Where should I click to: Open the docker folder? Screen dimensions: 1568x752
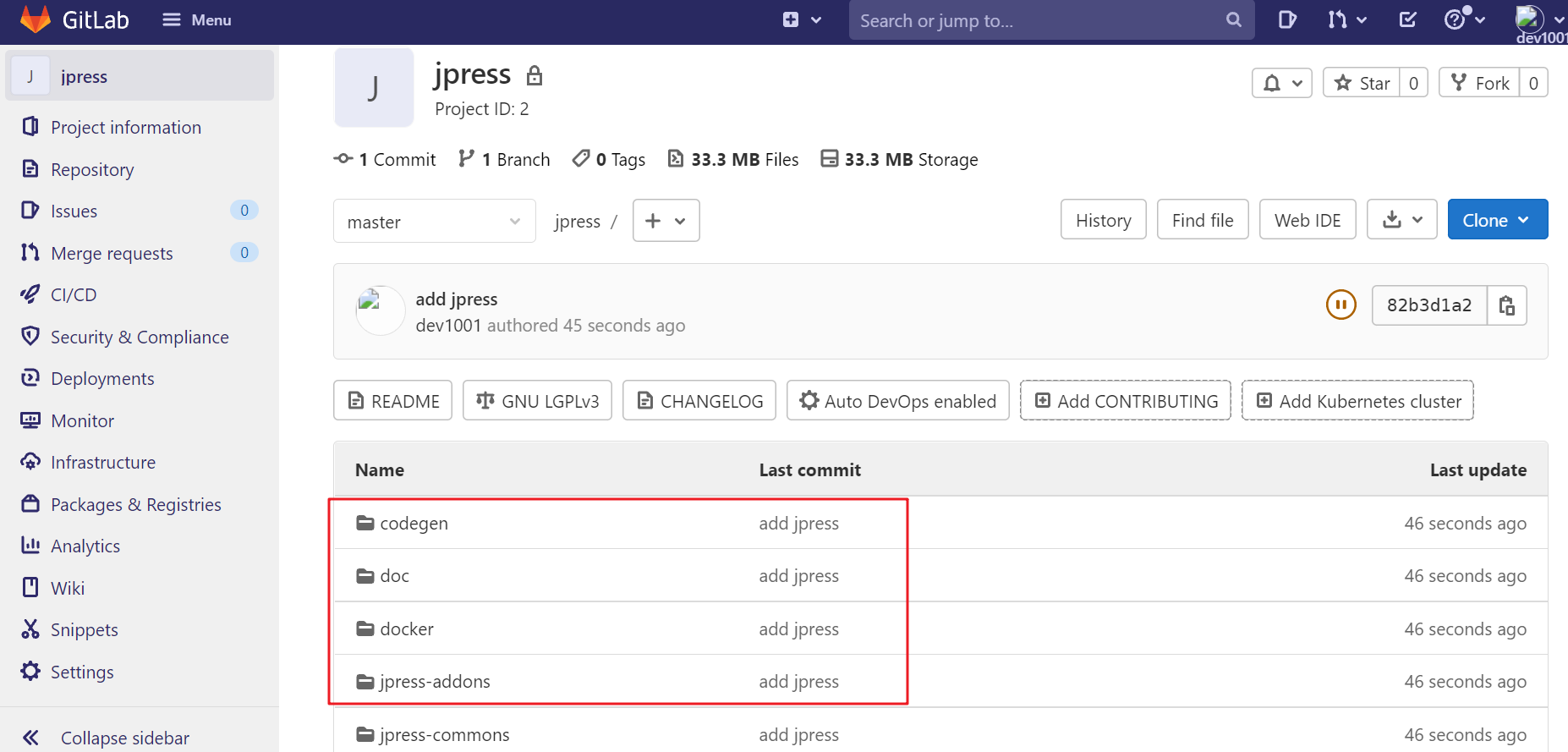tap(407, 628)
